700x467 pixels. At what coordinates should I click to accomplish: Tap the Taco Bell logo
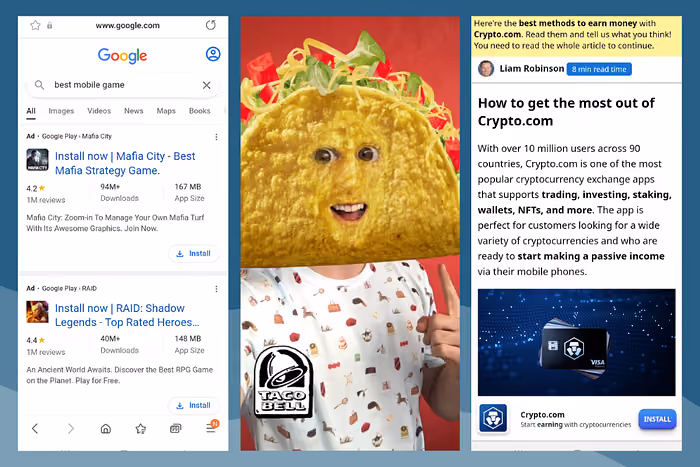pyautogui.click(x=283, y=382)
